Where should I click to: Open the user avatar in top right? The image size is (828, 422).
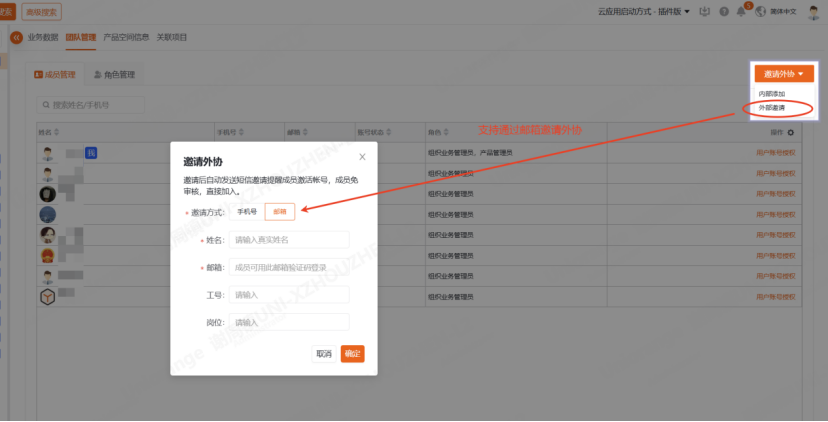click(813, 11)
